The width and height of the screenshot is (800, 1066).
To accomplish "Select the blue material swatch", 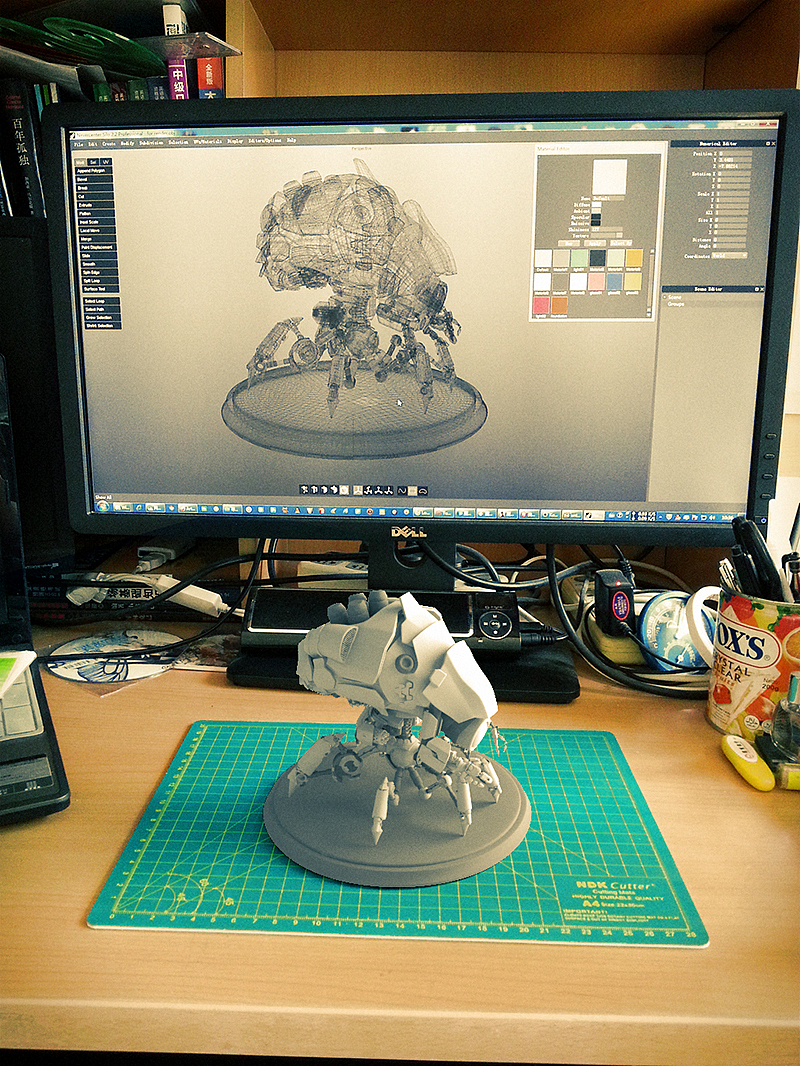I will (614, 281).
